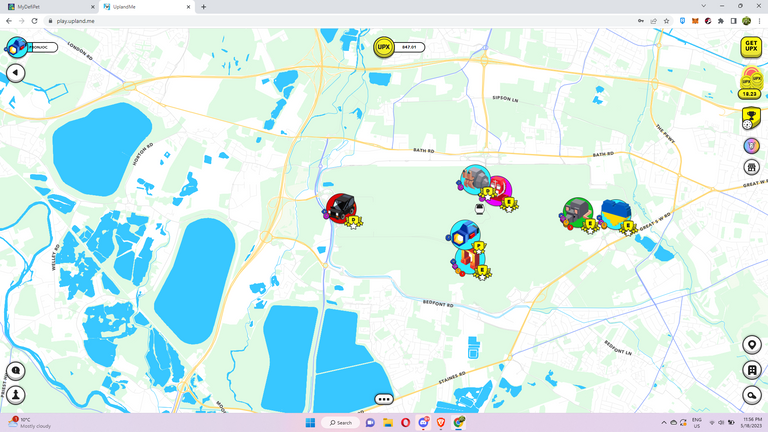The image size is (768, 432).
Task: Select the black car marker on red circle
Action: tap(341, 208)
